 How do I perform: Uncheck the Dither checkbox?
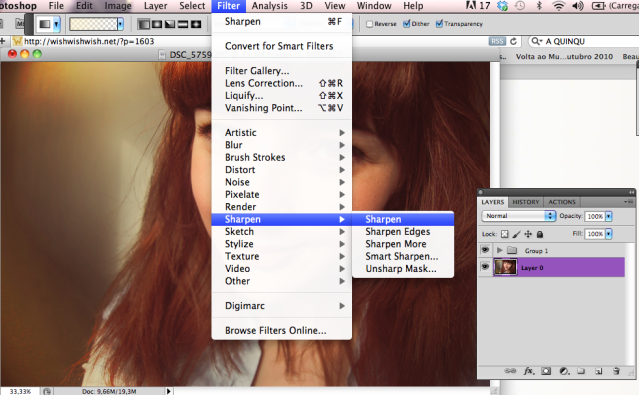(406, 24)
